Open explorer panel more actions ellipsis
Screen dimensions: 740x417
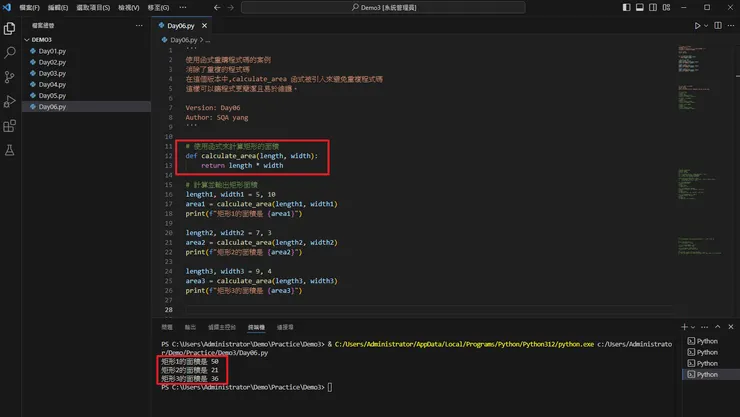coord(140,26)
